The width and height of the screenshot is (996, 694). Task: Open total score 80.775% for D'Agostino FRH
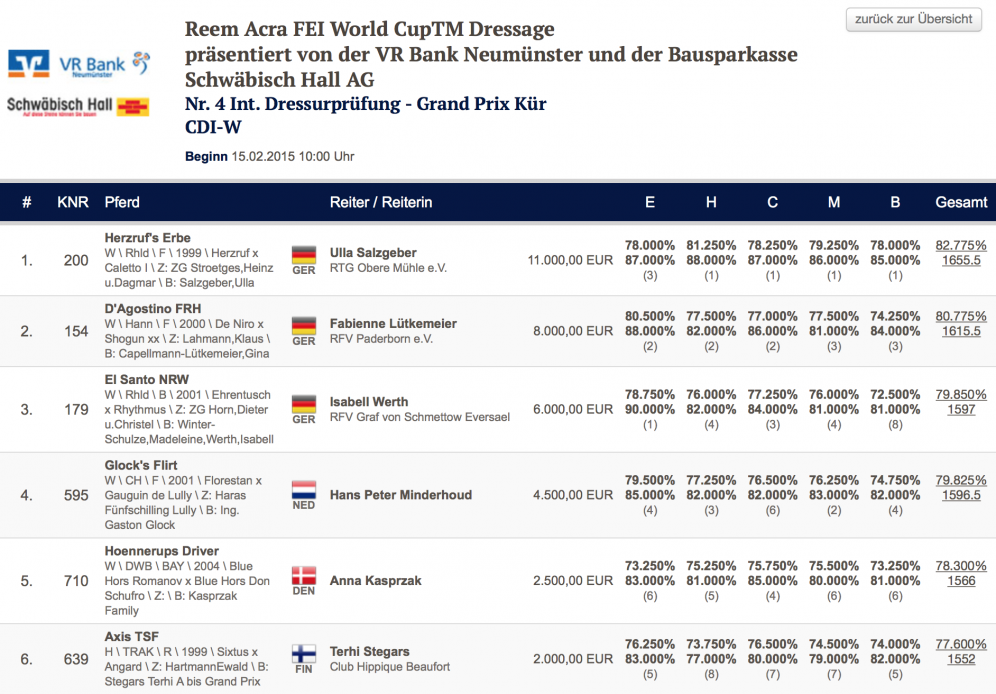click(x=960, y=316)
